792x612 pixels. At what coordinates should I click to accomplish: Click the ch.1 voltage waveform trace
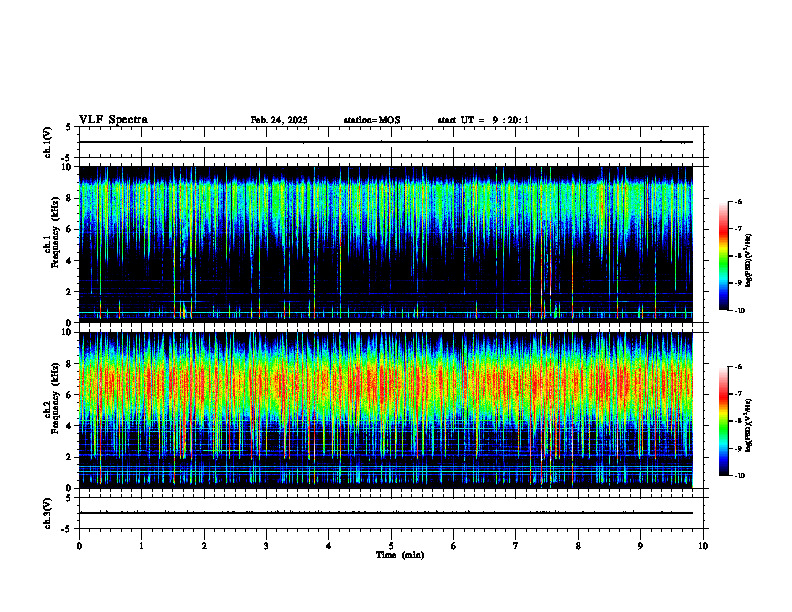click(x=386, y=142)
